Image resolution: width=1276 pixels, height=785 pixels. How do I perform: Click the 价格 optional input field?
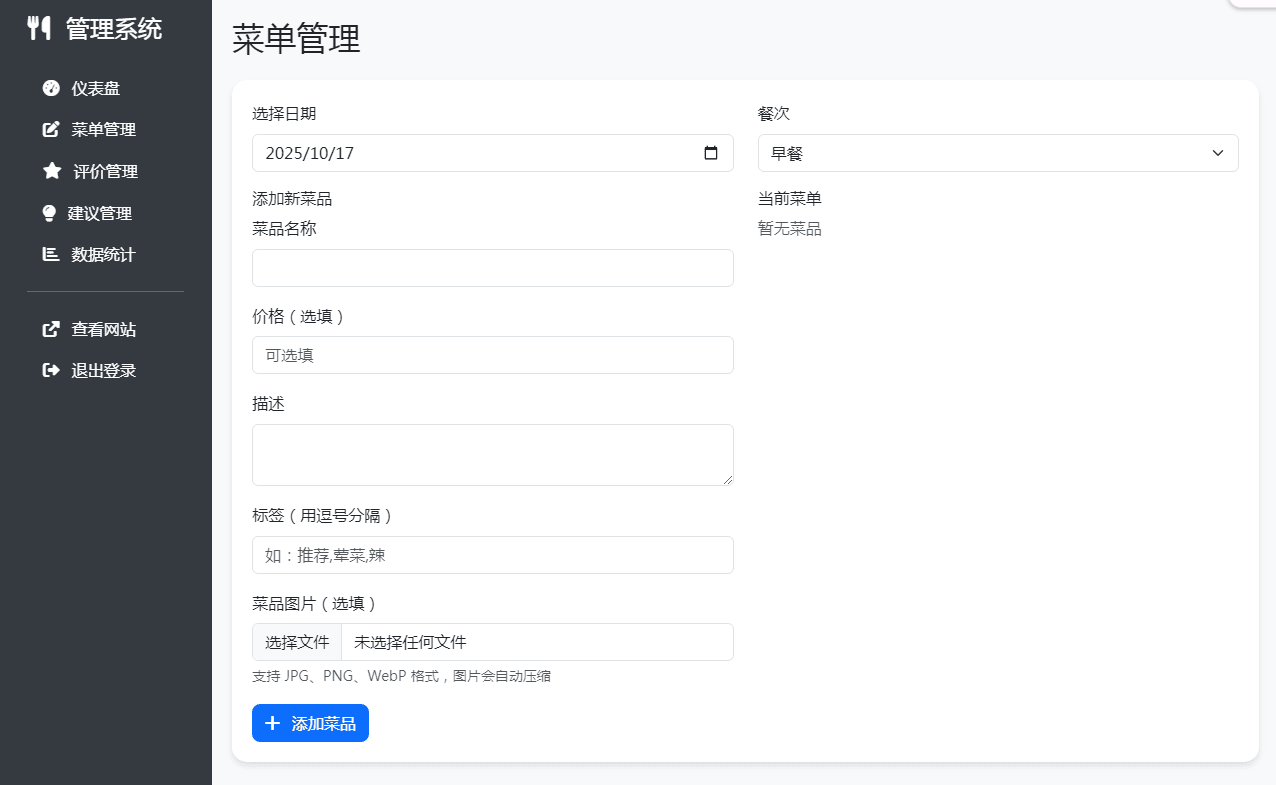point(492,355)
